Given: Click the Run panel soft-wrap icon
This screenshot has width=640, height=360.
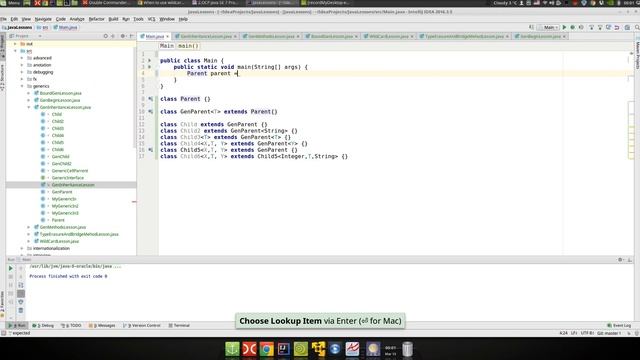Looking at the screenshot, I should (21, 285).
